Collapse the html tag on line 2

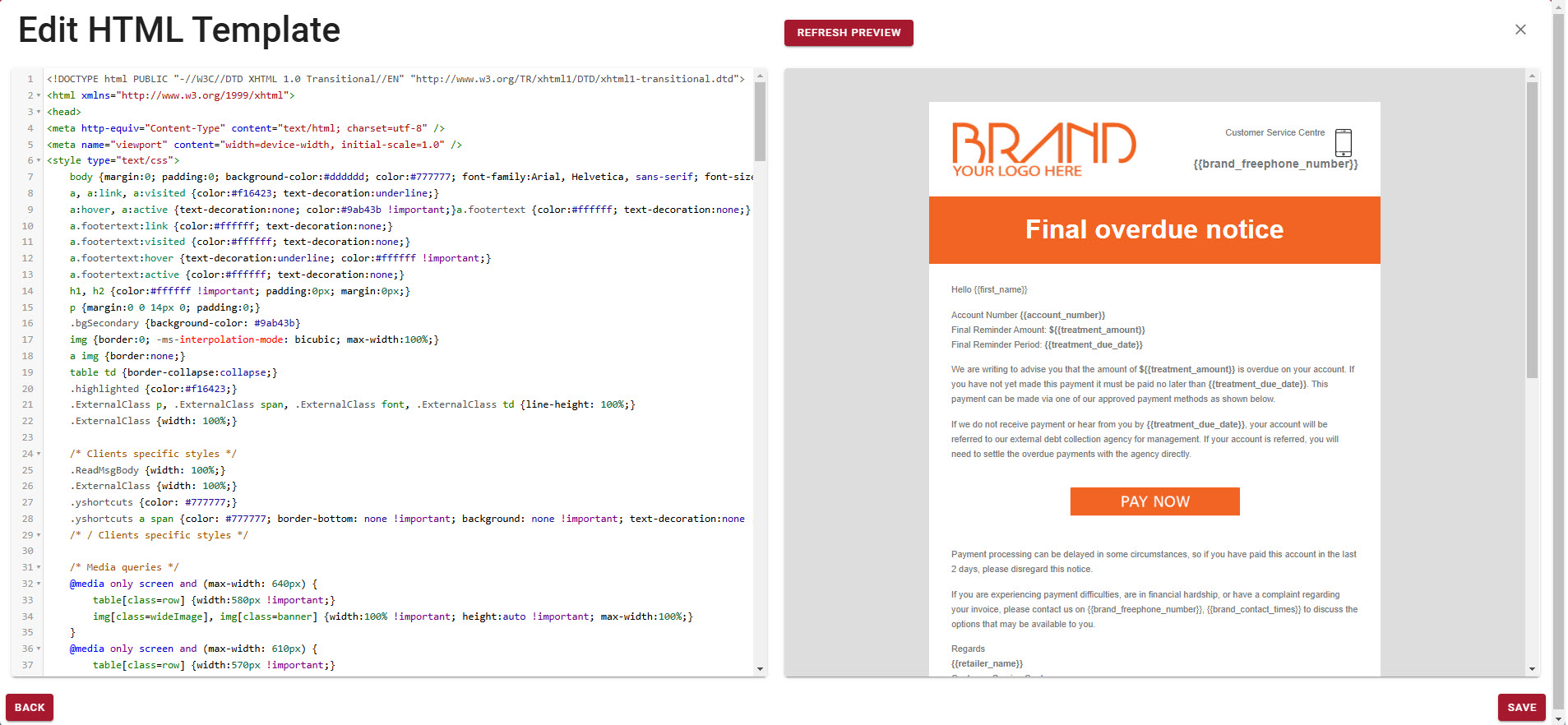pos(39,95)
